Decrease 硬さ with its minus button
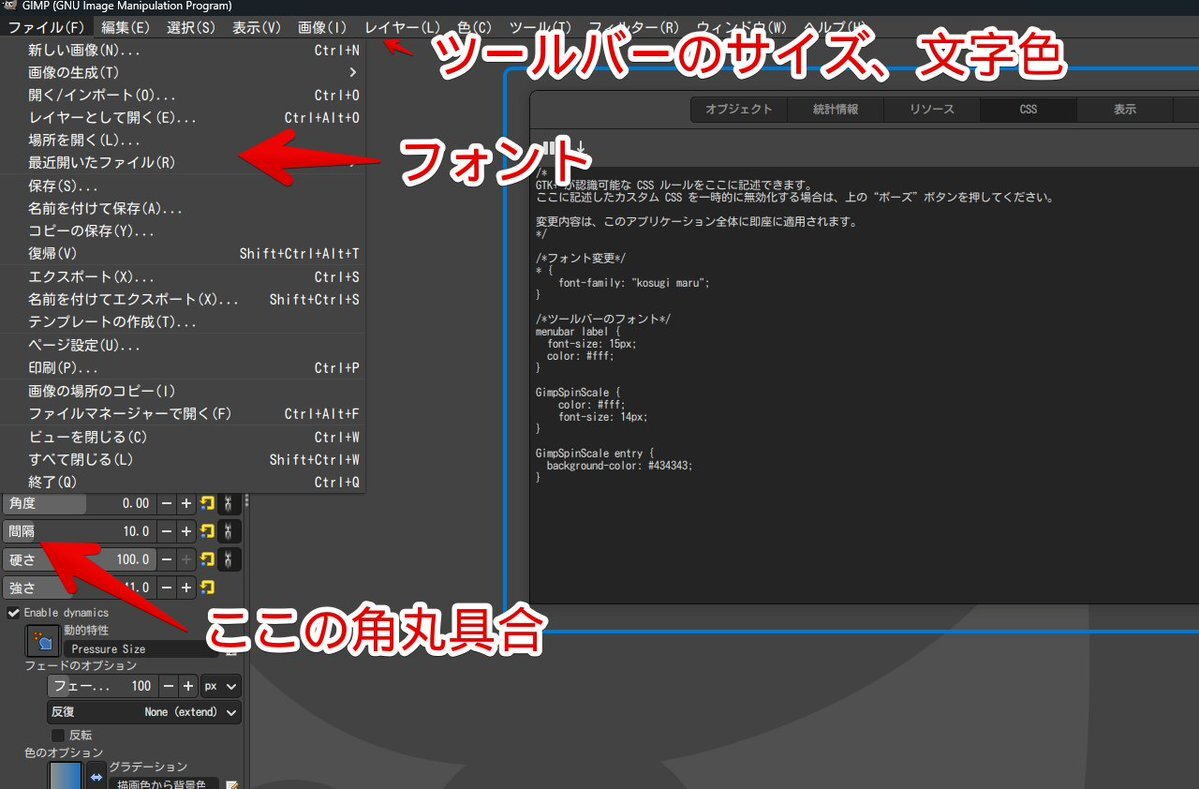The image size is (1199, 789). (167, 560)
